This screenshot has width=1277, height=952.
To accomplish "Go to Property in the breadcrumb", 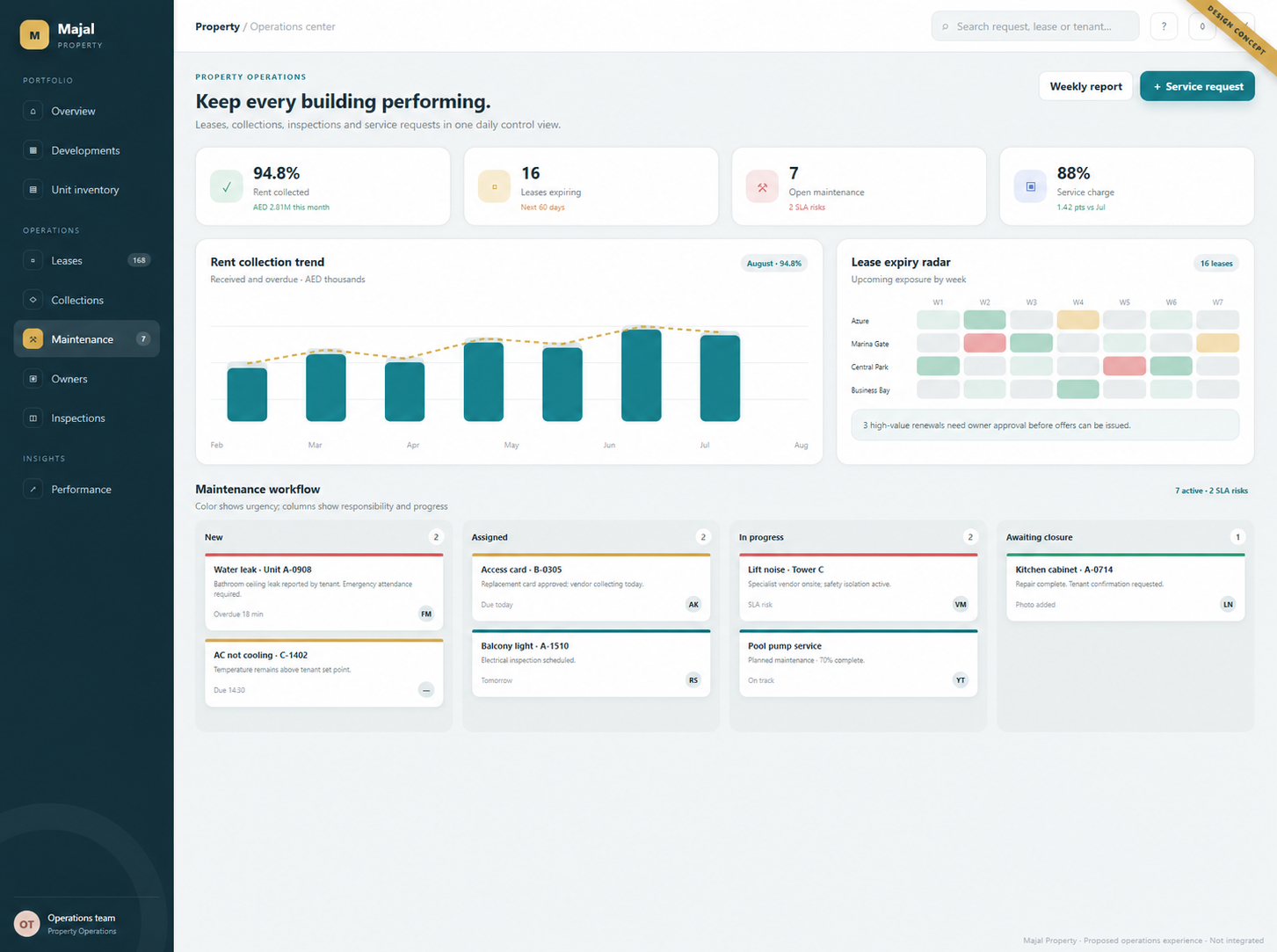I will (217, 26).
